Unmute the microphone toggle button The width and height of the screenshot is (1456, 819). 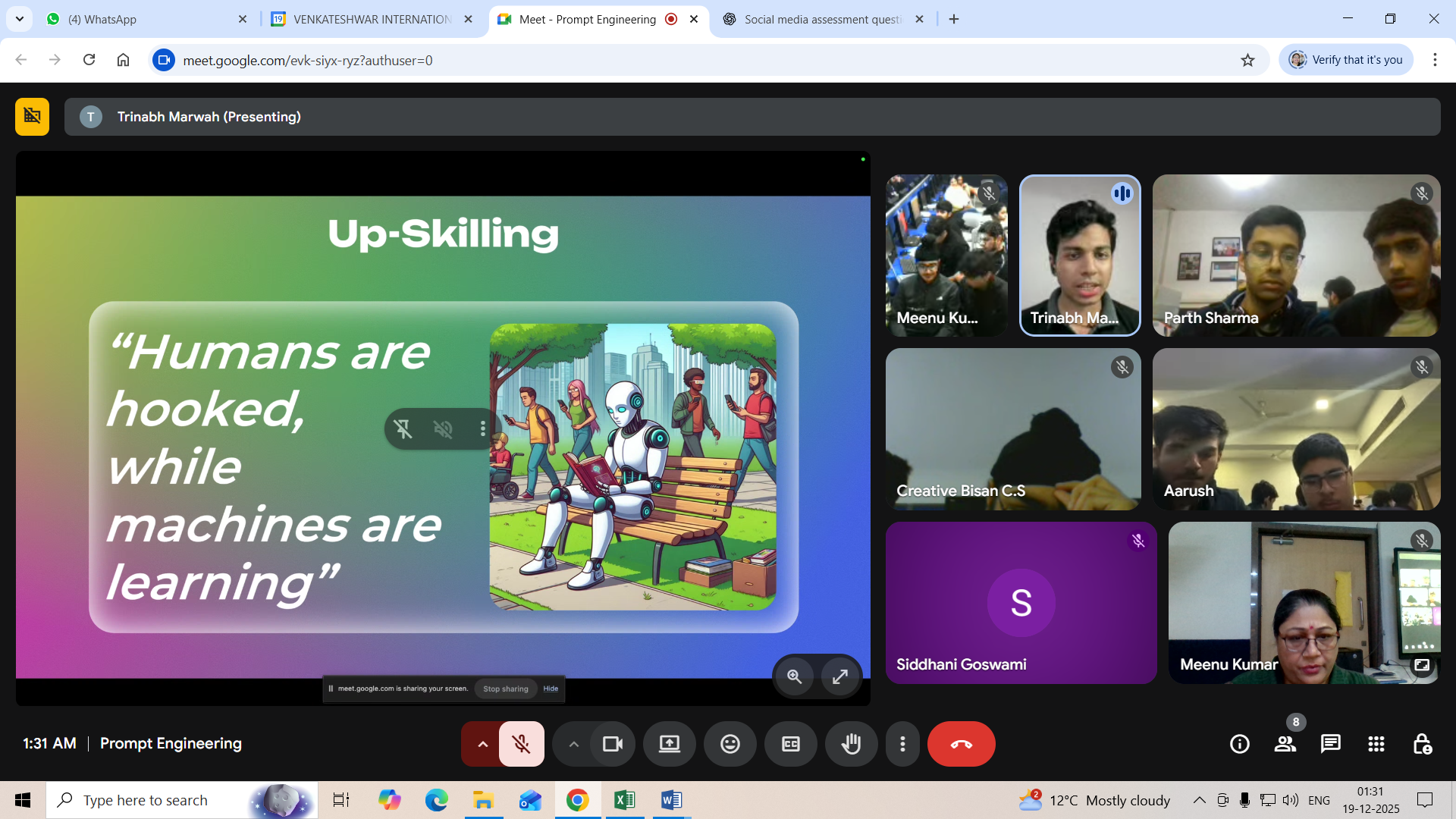coord(521,744)
